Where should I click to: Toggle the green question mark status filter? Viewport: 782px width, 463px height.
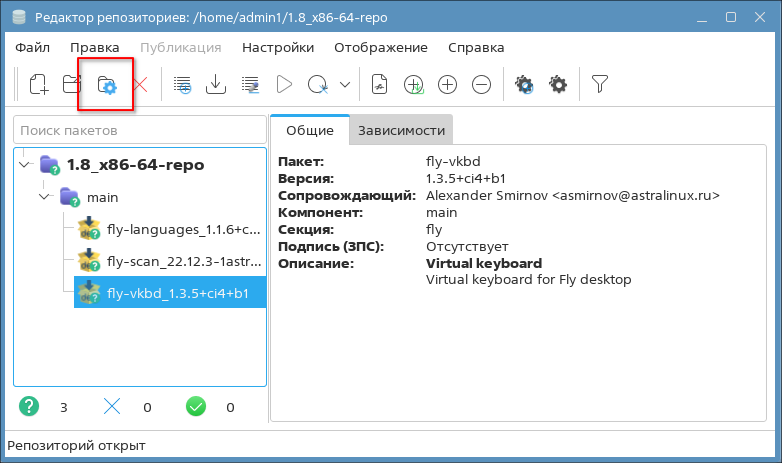[x=30, y=407]
